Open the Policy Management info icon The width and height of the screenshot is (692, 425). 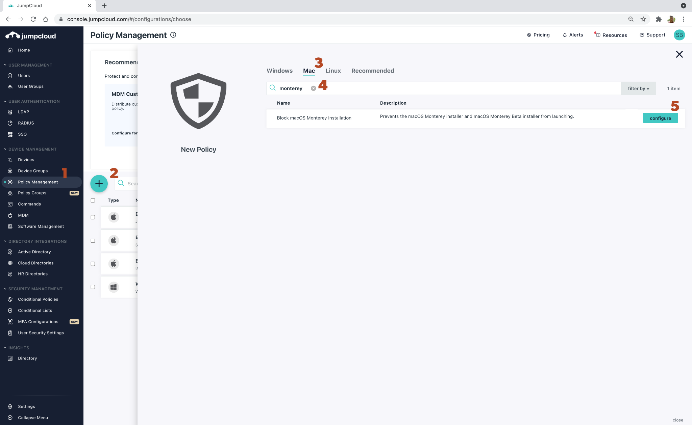click(x=173, y=35)
